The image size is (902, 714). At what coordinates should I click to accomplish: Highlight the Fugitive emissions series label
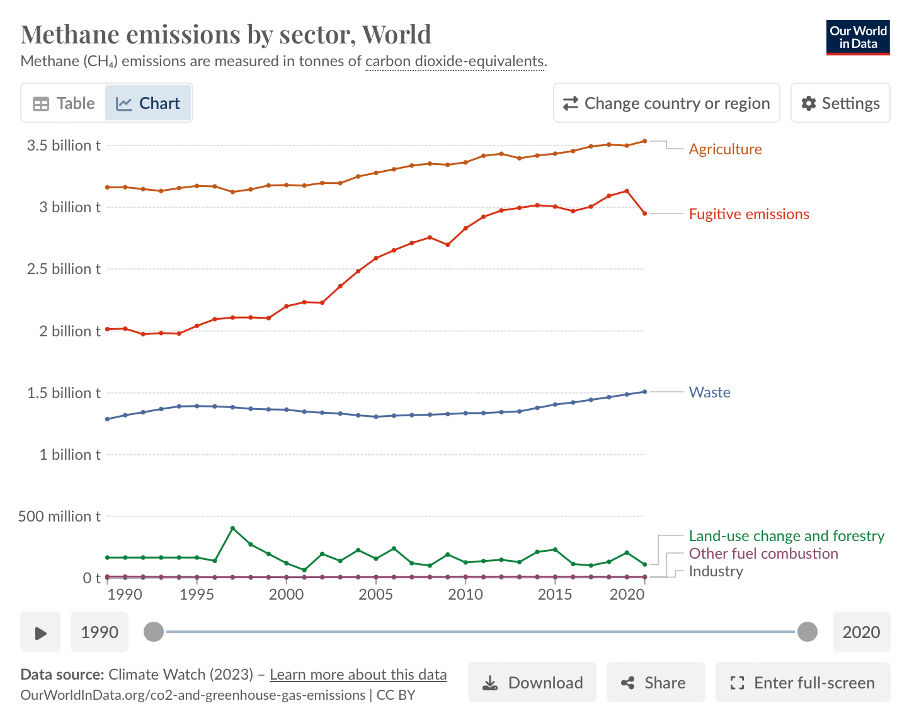pyautogui.click(x=749, y=214)
